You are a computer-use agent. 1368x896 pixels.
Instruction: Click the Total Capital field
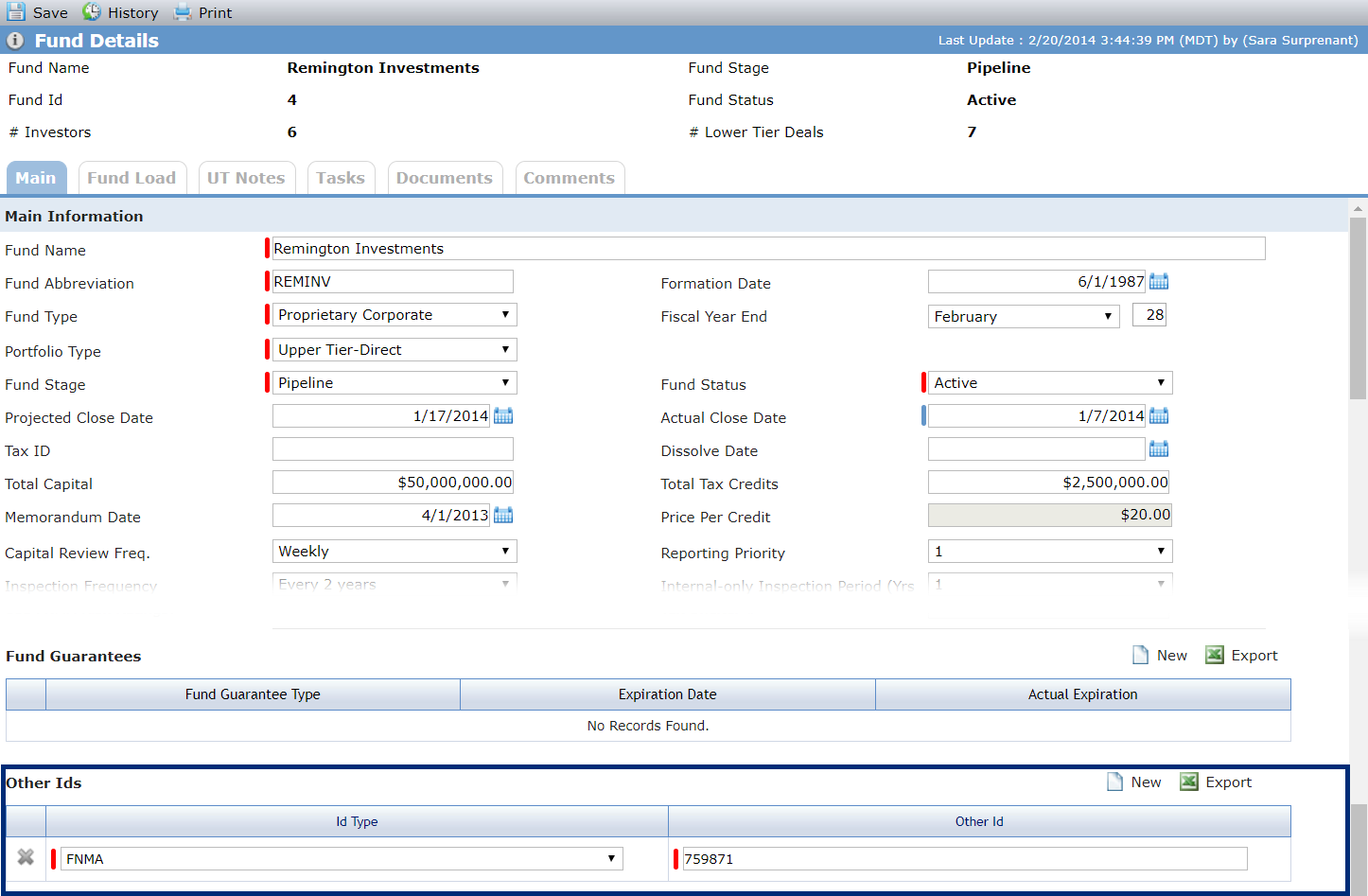(x=393, y=483)
